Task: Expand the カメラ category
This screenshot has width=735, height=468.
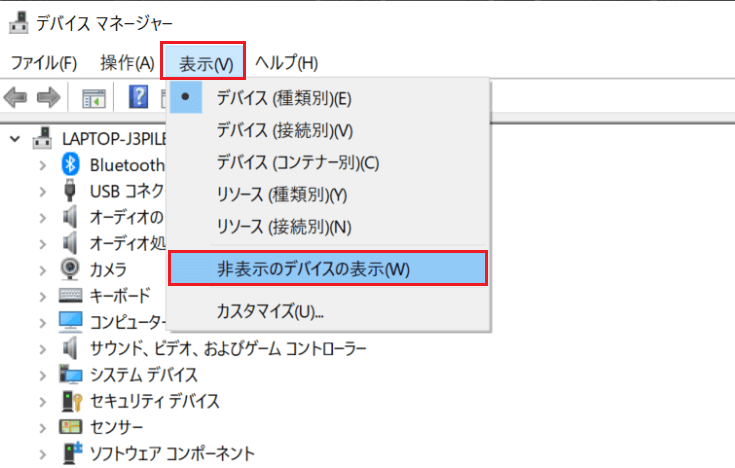Action: 43,270
